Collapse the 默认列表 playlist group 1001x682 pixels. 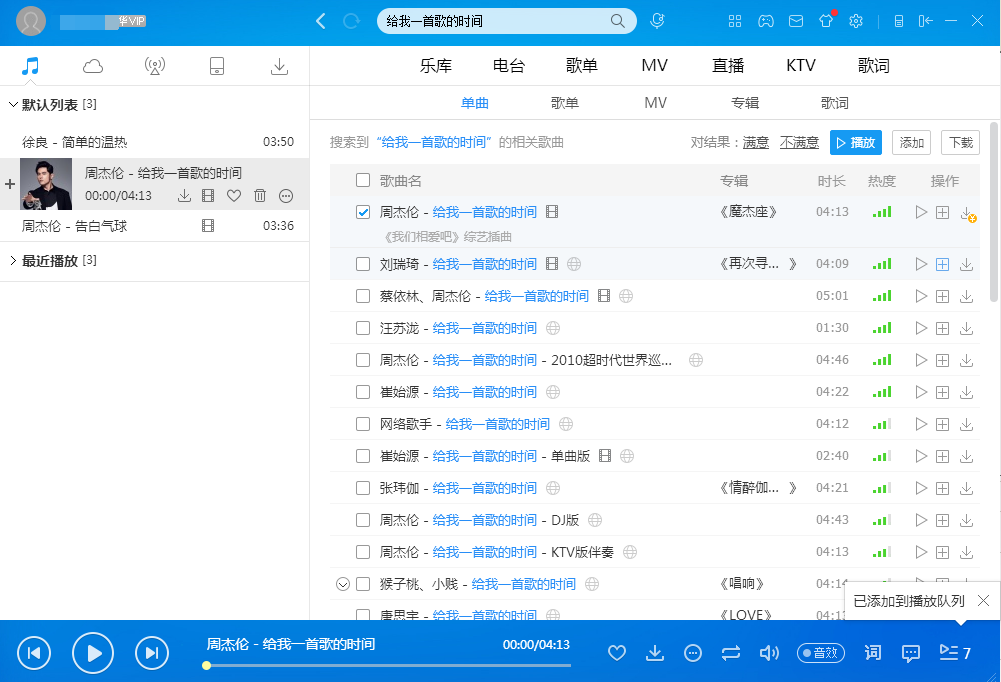13,105
